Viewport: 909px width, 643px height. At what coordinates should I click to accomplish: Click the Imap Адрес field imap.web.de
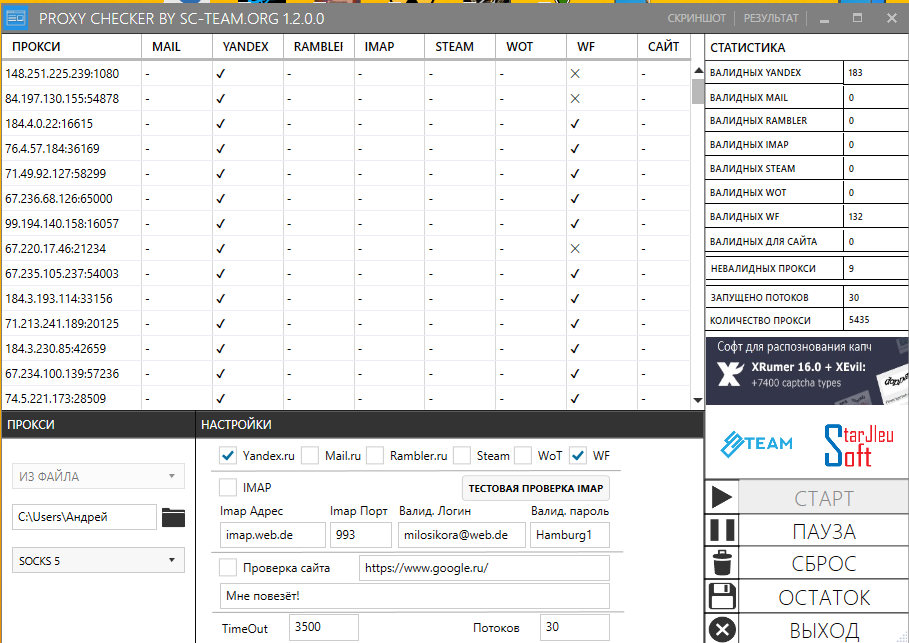(272, 535)
